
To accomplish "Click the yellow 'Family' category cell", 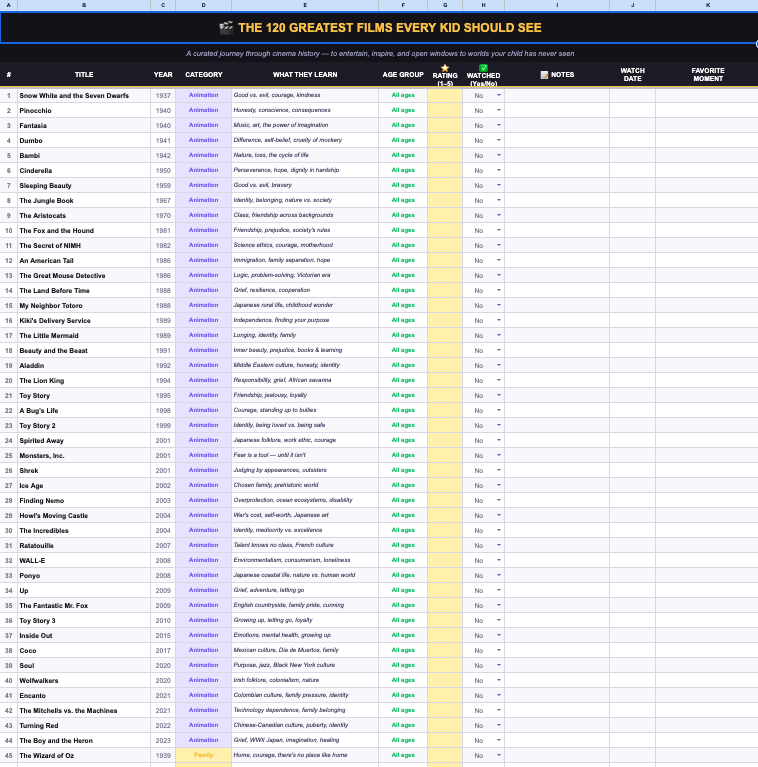I will 203,755.
